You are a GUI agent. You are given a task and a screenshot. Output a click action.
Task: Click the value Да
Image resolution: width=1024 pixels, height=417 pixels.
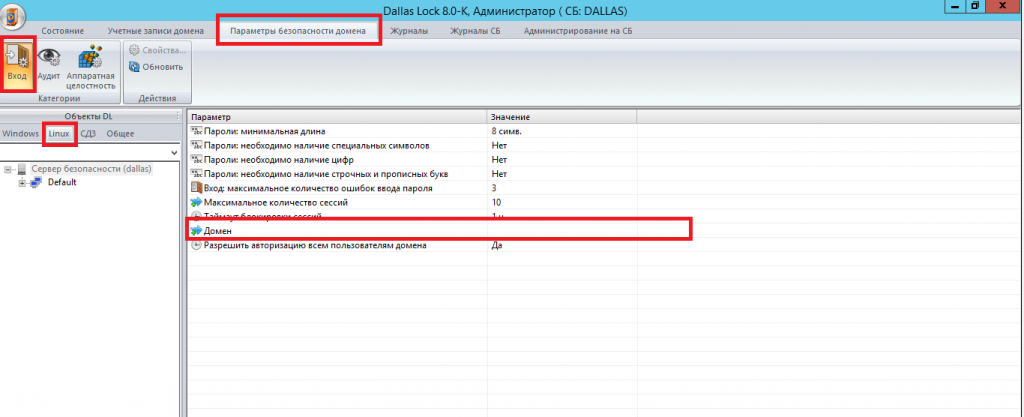click(x=497, y=246)
